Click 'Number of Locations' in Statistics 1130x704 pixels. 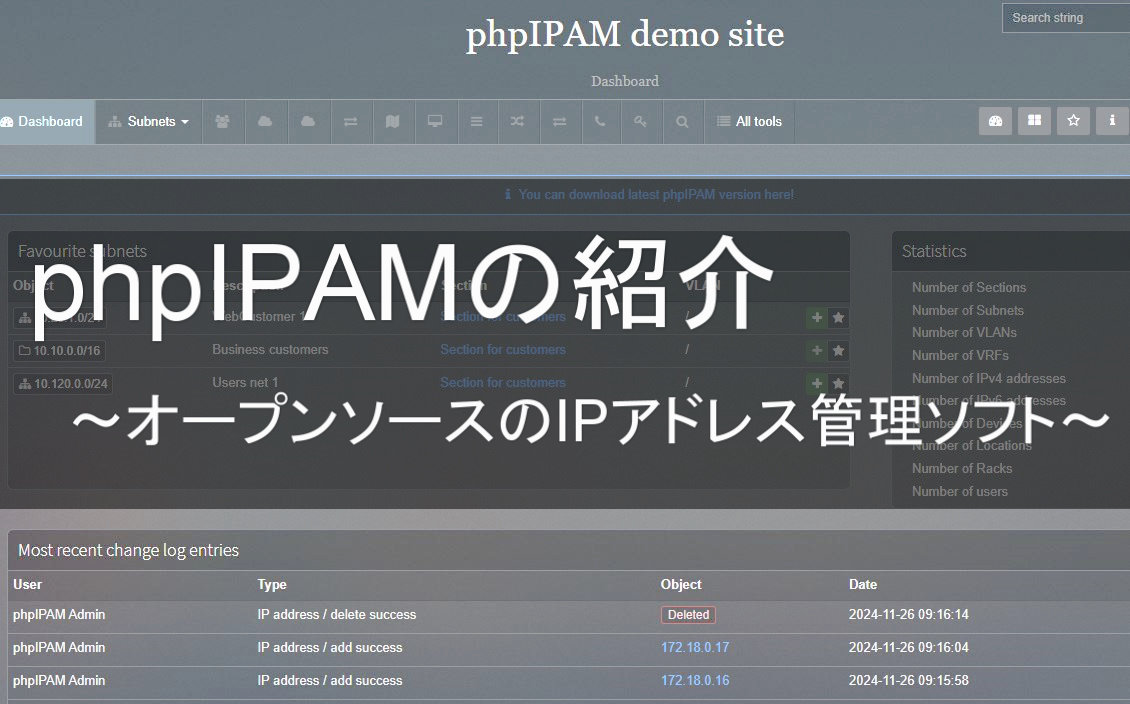[x=972, y=446]
